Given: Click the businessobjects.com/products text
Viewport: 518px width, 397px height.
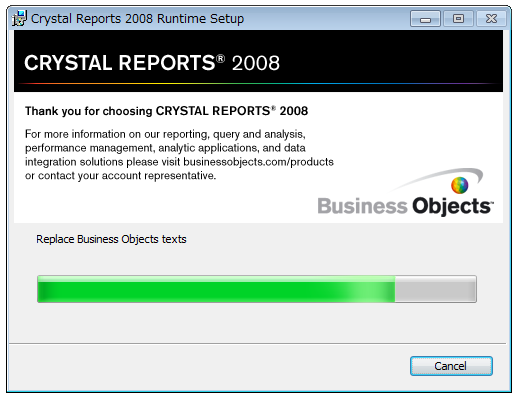Looking at the screenshot, I should point(258,162).
